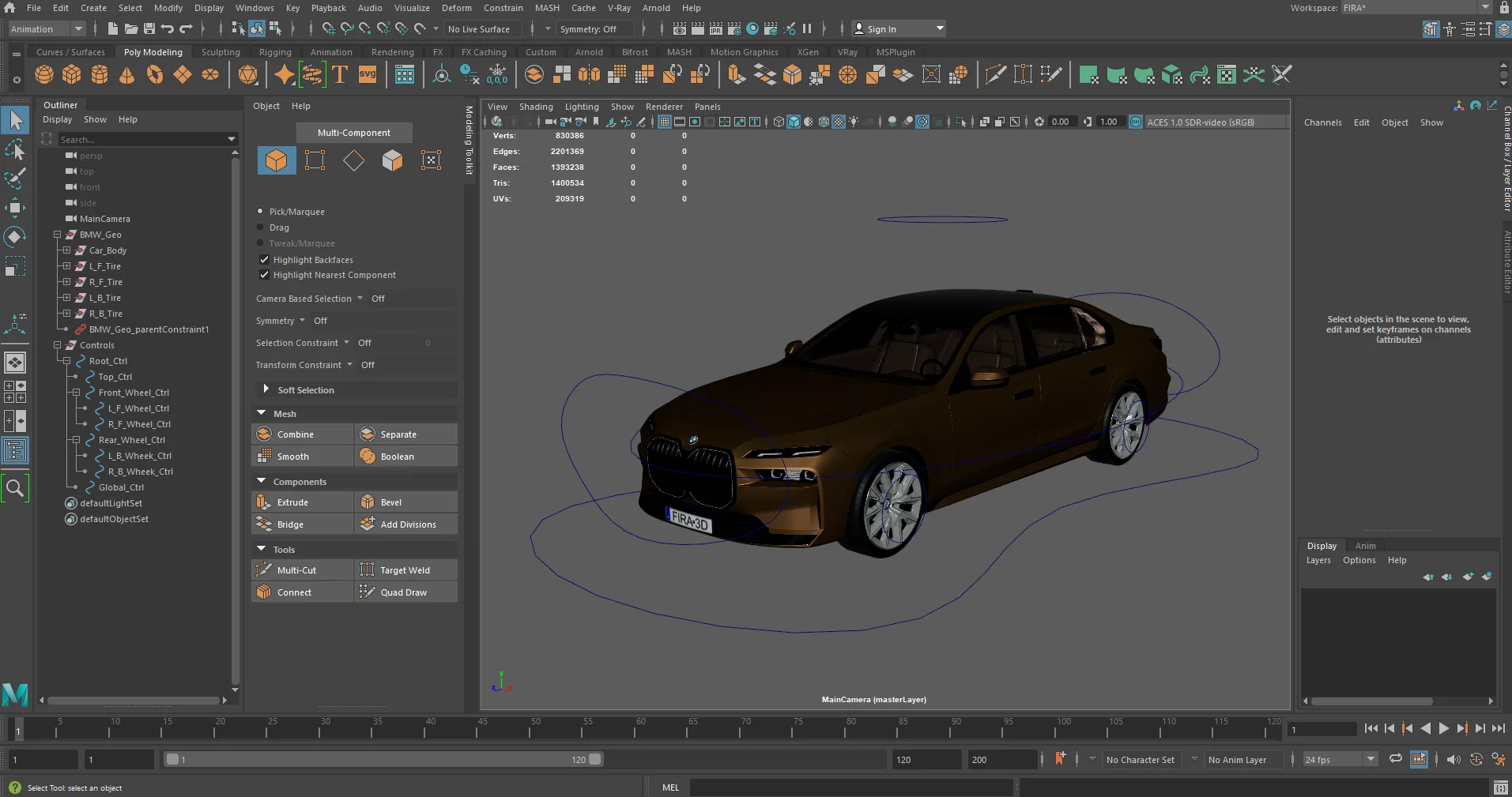Activate the Move tool in toolbox
The image size is (1512, 797).
(x=15, y=208)
